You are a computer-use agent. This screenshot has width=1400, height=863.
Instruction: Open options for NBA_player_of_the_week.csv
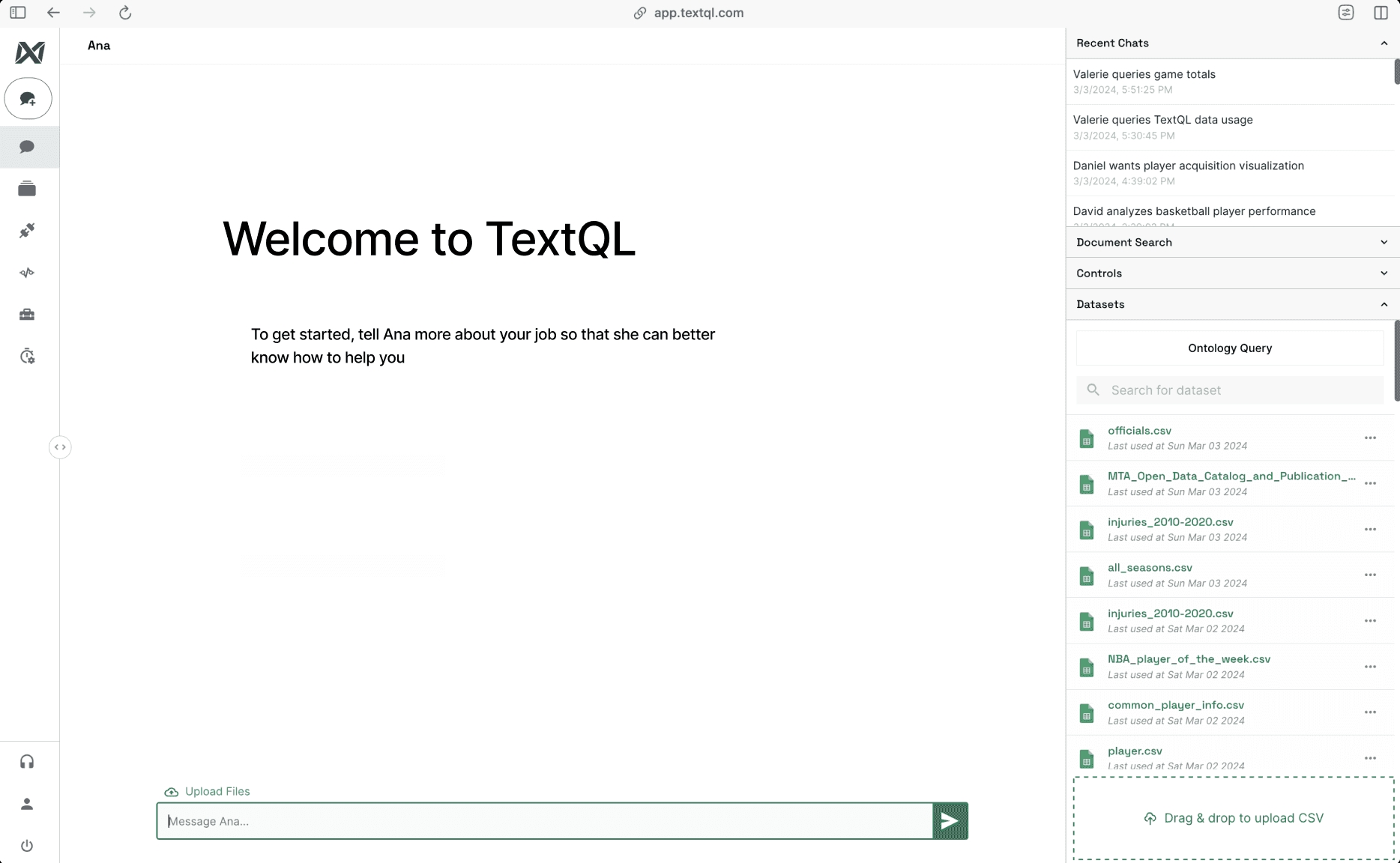tap(1370, 667)
